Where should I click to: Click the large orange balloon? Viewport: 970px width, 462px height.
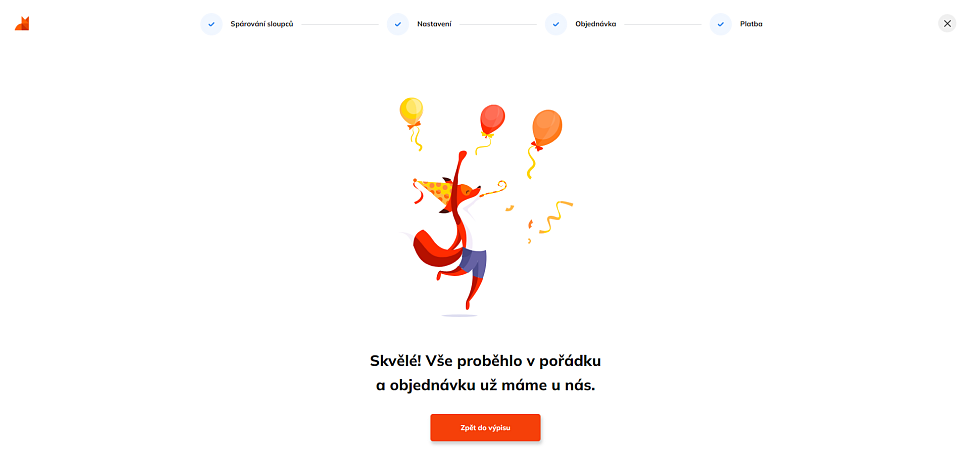pos(547,129)
